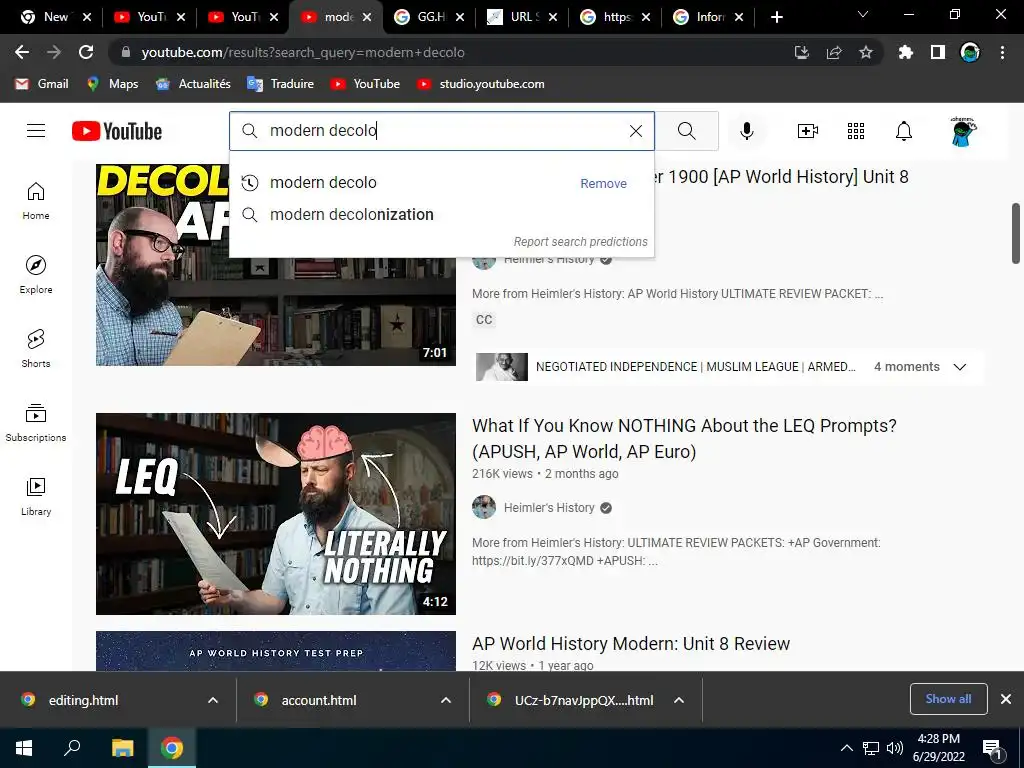Open the volume control in the tray
The image size is (1024, 768).
pyautogui.click(x=895, y=748)
